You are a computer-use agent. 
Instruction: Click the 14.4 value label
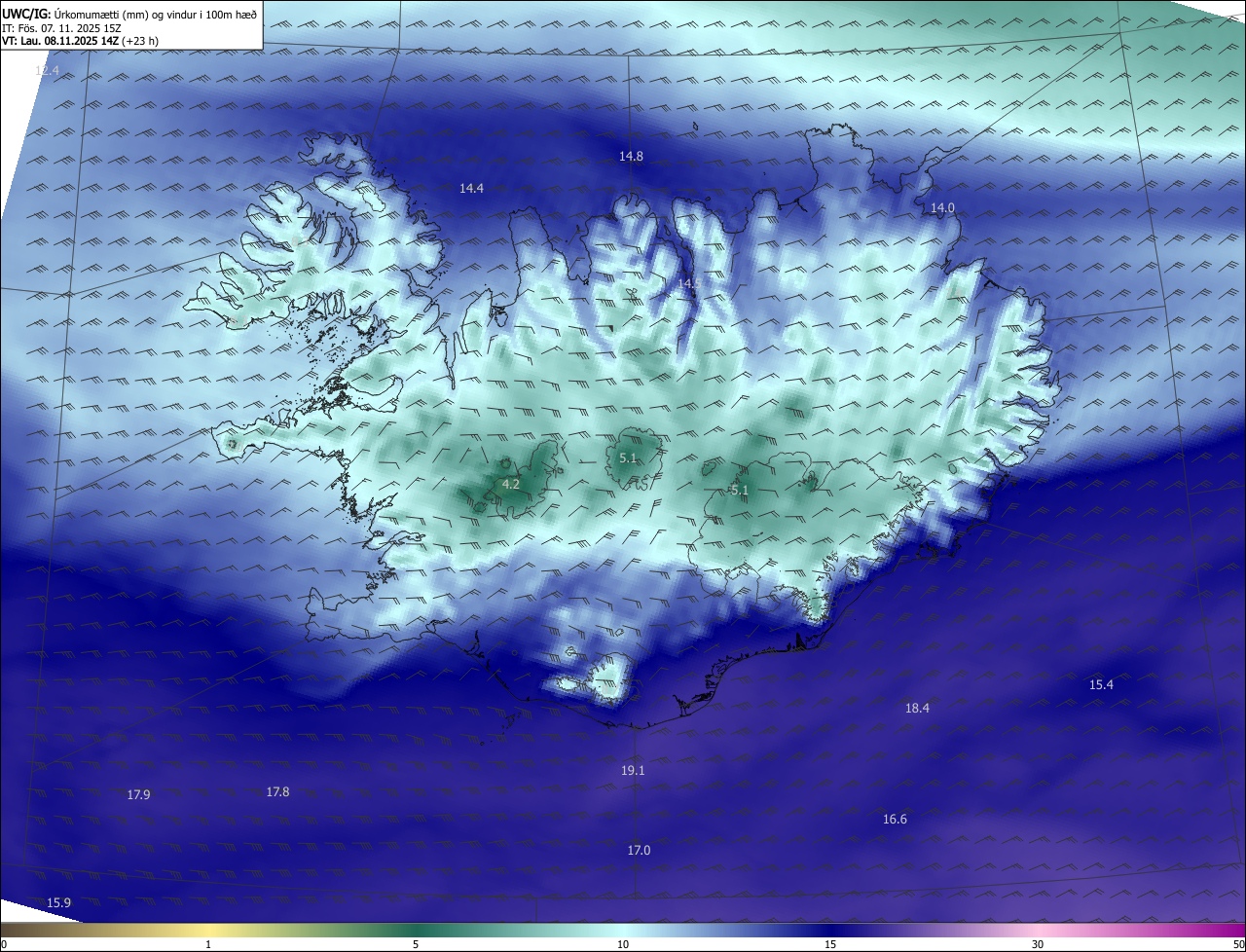click(471, 188)
